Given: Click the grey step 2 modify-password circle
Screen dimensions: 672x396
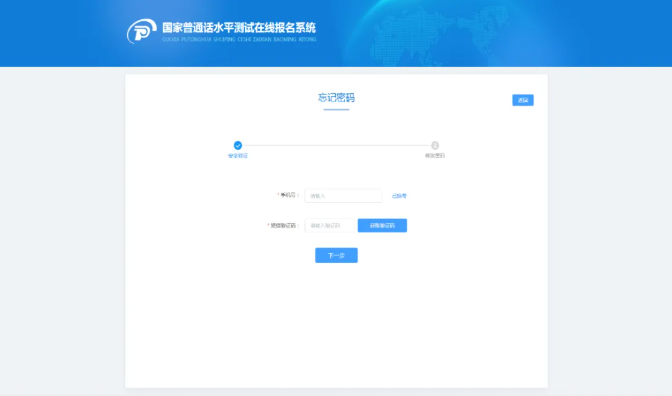Looking at the screenshot, I should pyautogui.click(x=435, y=145).
